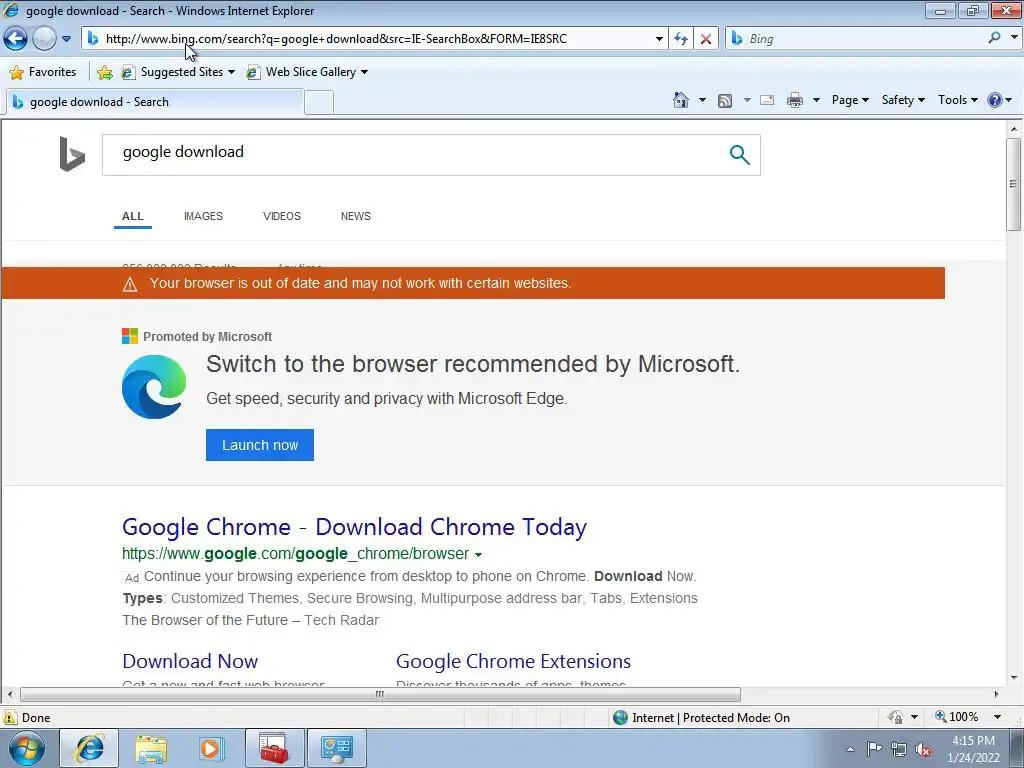Open the recent pages dropdown arrow

[67, 39]
